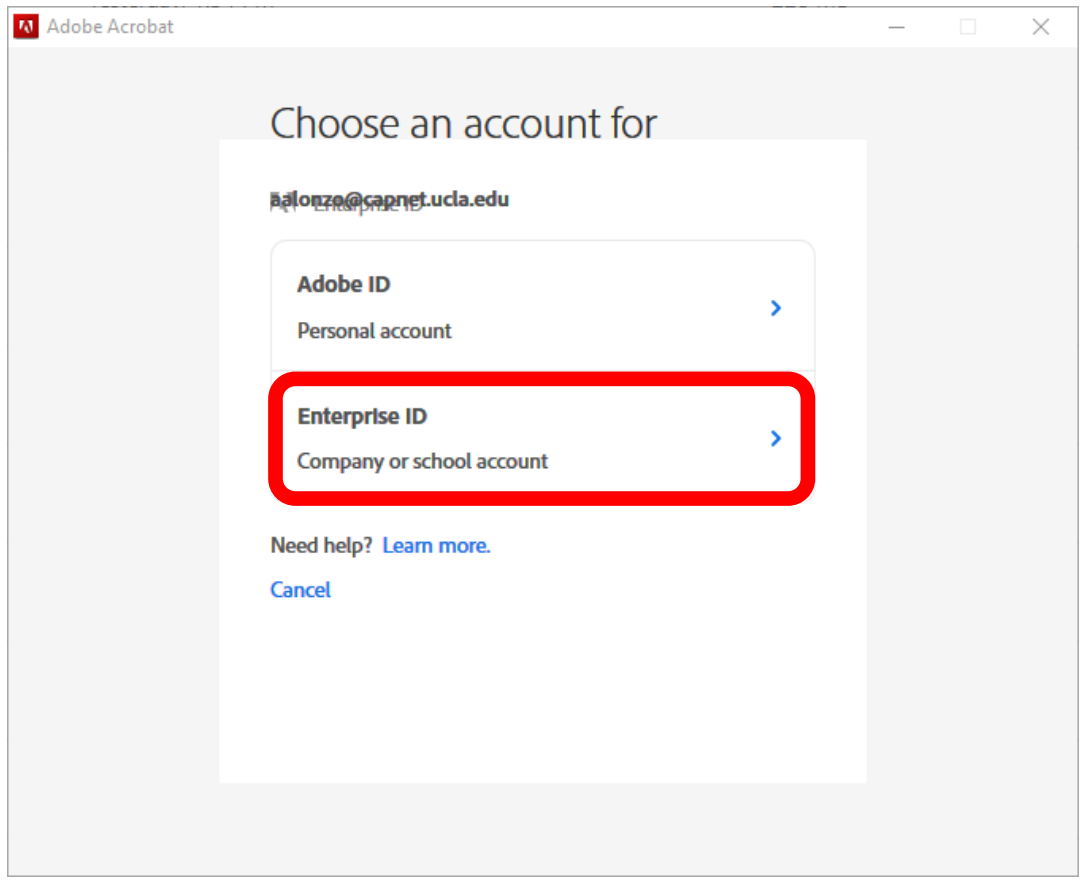Cancel the account selection
Viewport: 1086px width, 884px height.
pyautogui.click(x=300, y=590)
